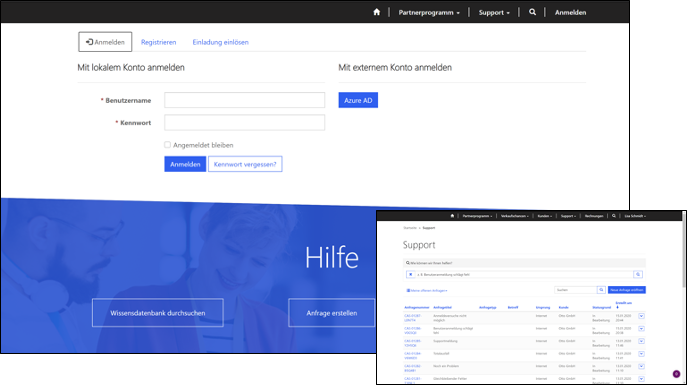Click the 'Totalausfall' title cell
Viewport: 693px width, 389px height.
click(x=442, y=354)
